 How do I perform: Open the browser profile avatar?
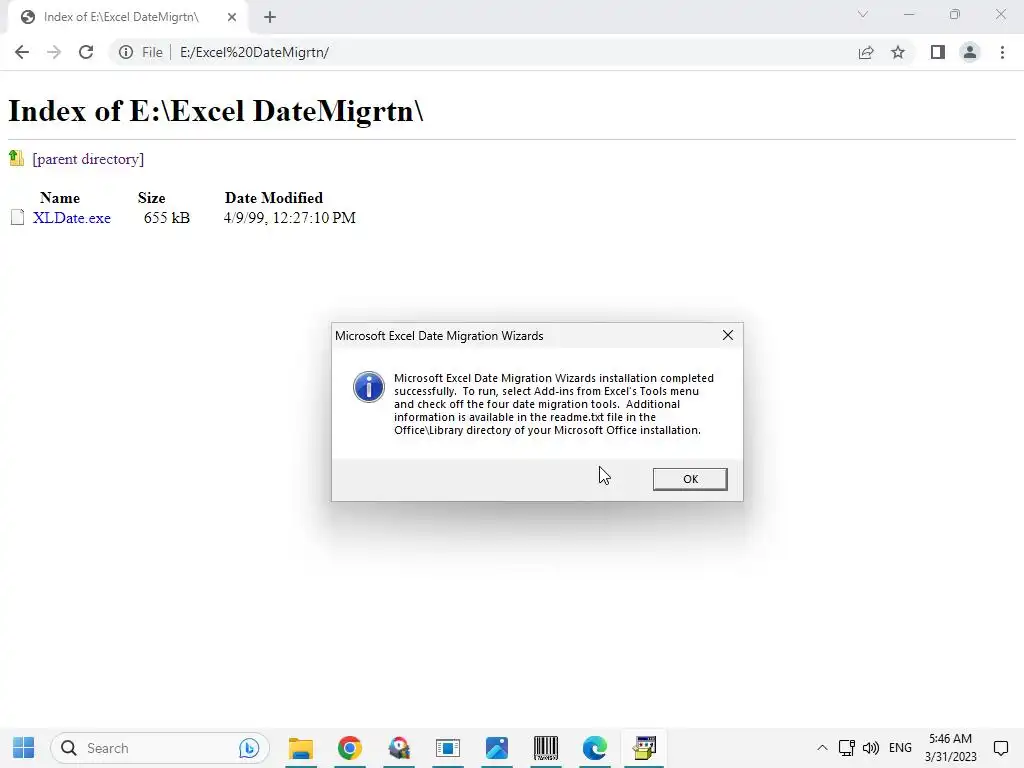pyautogui.click(x=970, y=52)
